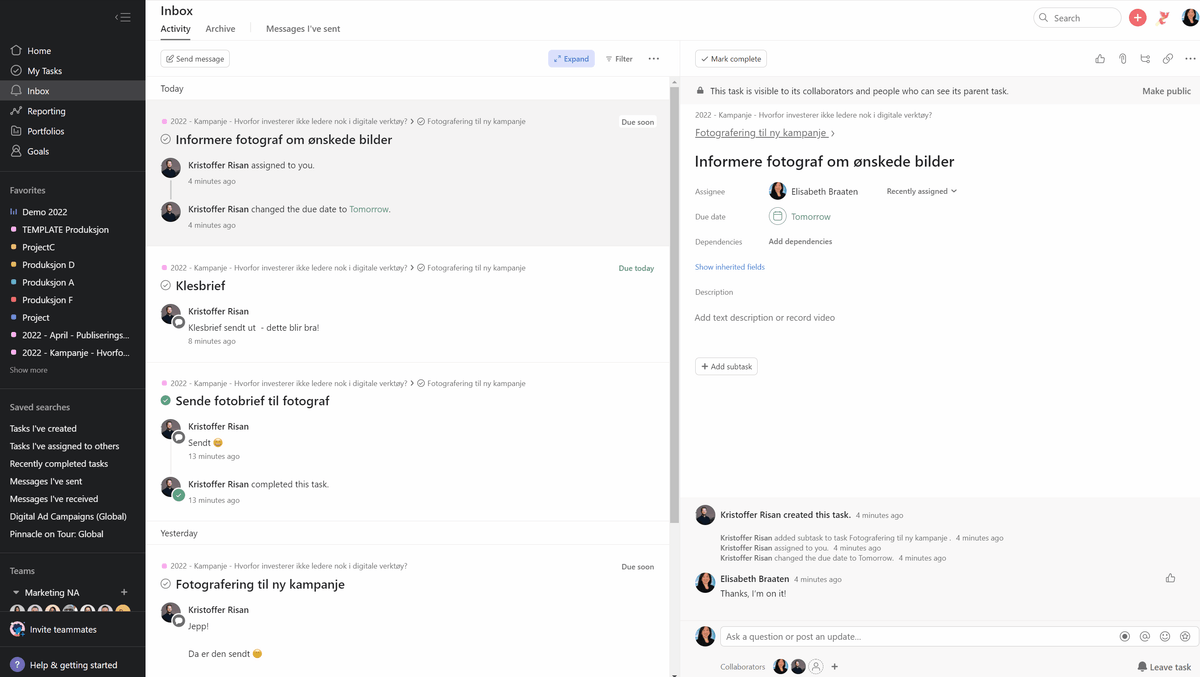Uncheck completed task Sende fotobrief til fotograf
This screenshot has width=1200, height=677.
[166, 401]
